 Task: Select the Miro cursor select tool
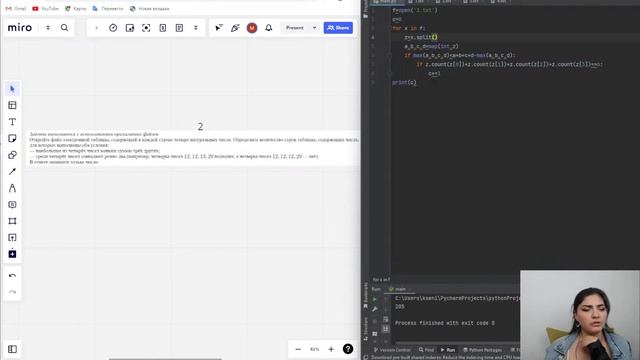[12, 89]
